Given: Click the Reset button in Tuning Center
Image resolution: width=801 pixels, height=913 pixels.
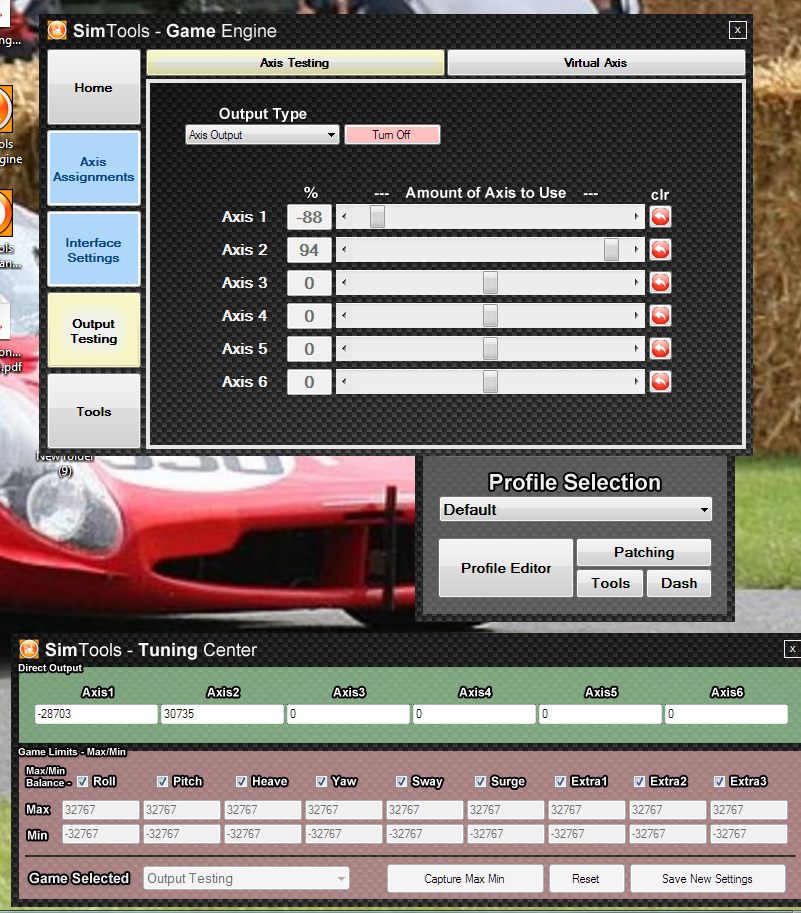Looking at the screenshot, I should 586,879.
